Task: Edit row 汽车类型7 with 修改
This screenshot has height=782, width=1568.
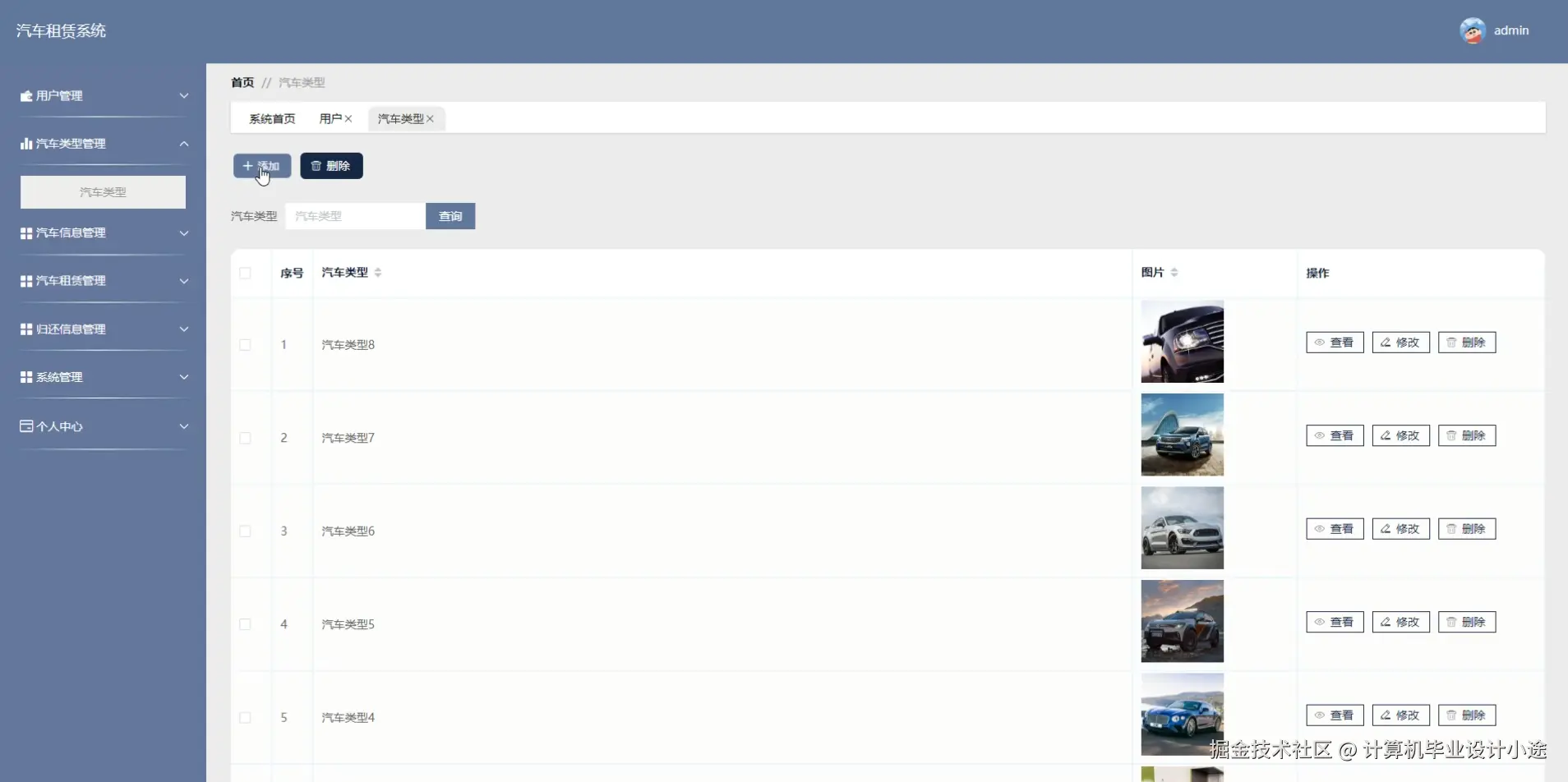Action: coord(1401,435)
